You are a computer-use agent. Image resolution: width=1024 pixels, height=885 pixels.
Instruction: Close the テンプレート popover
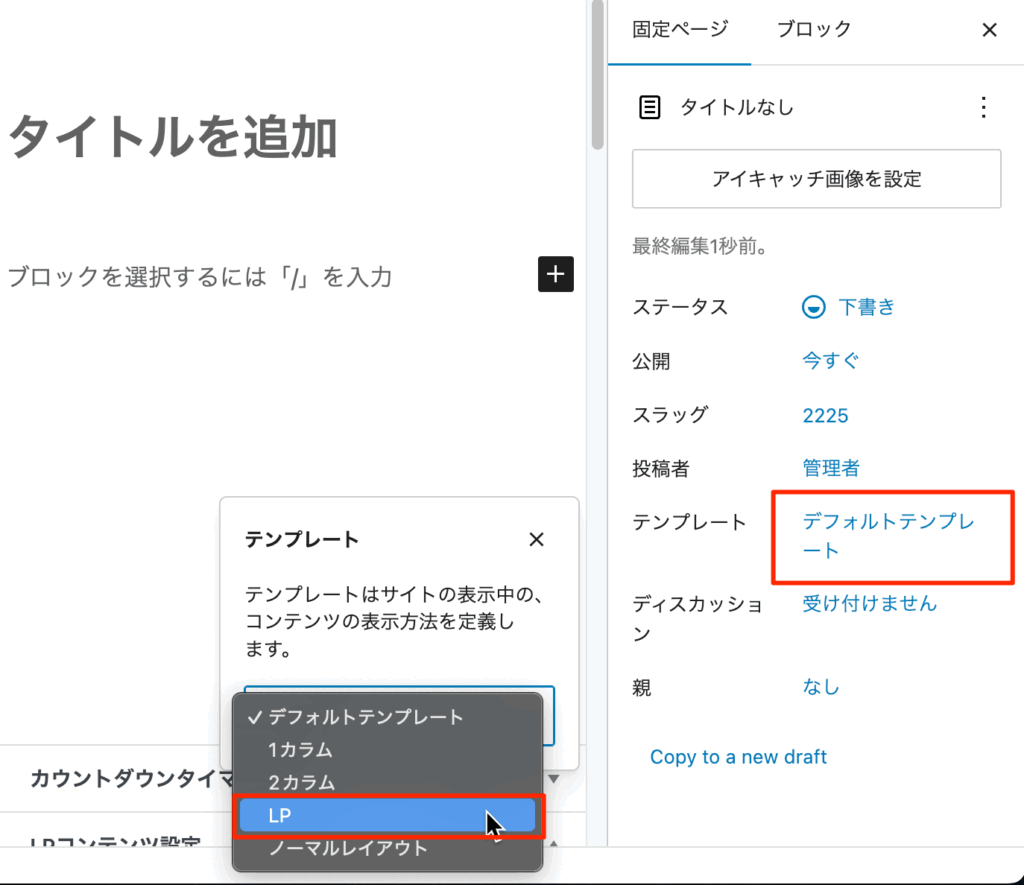(x=536, y=540)
